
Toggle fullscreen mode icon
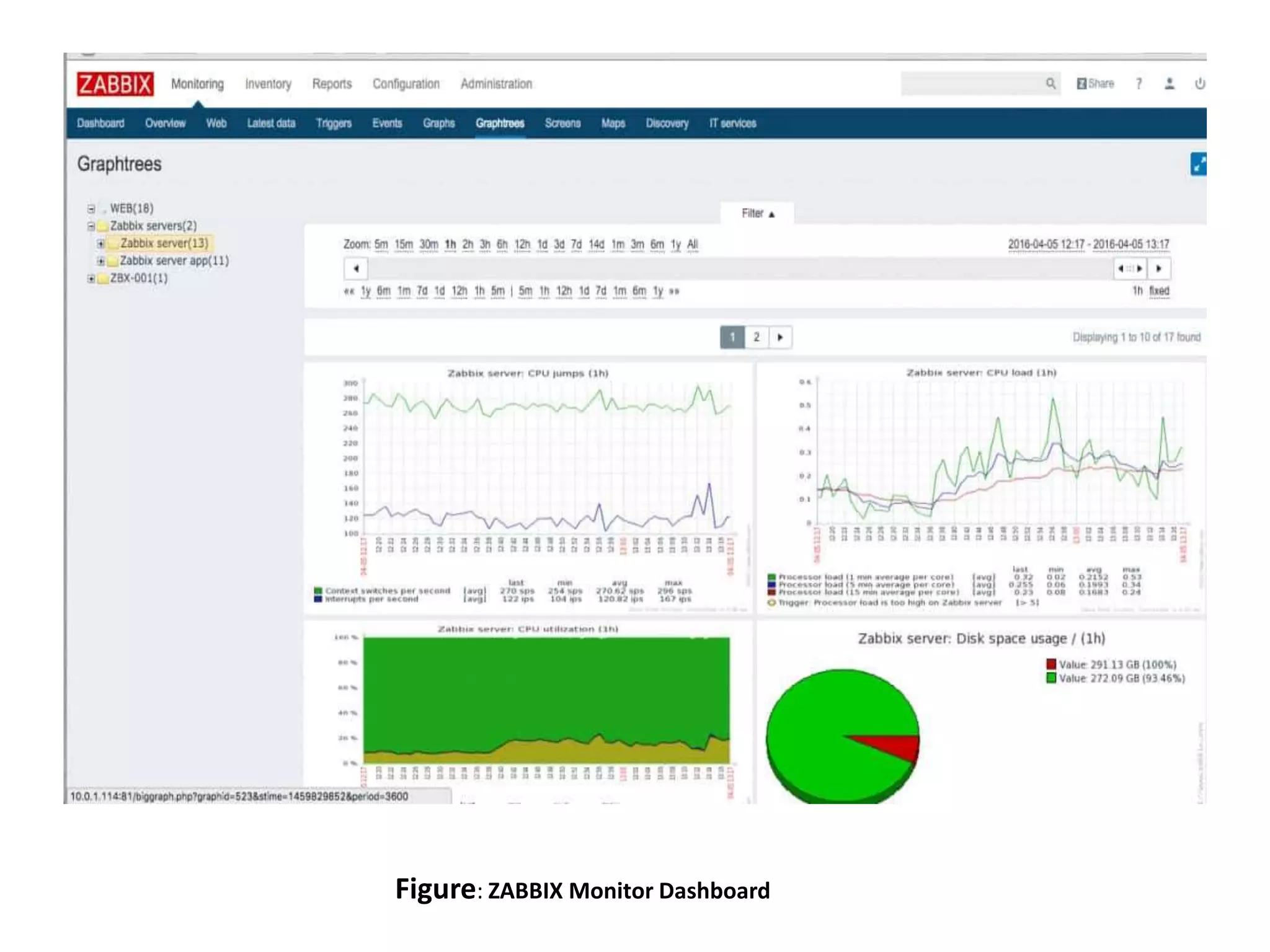[x=1199, y=164]
